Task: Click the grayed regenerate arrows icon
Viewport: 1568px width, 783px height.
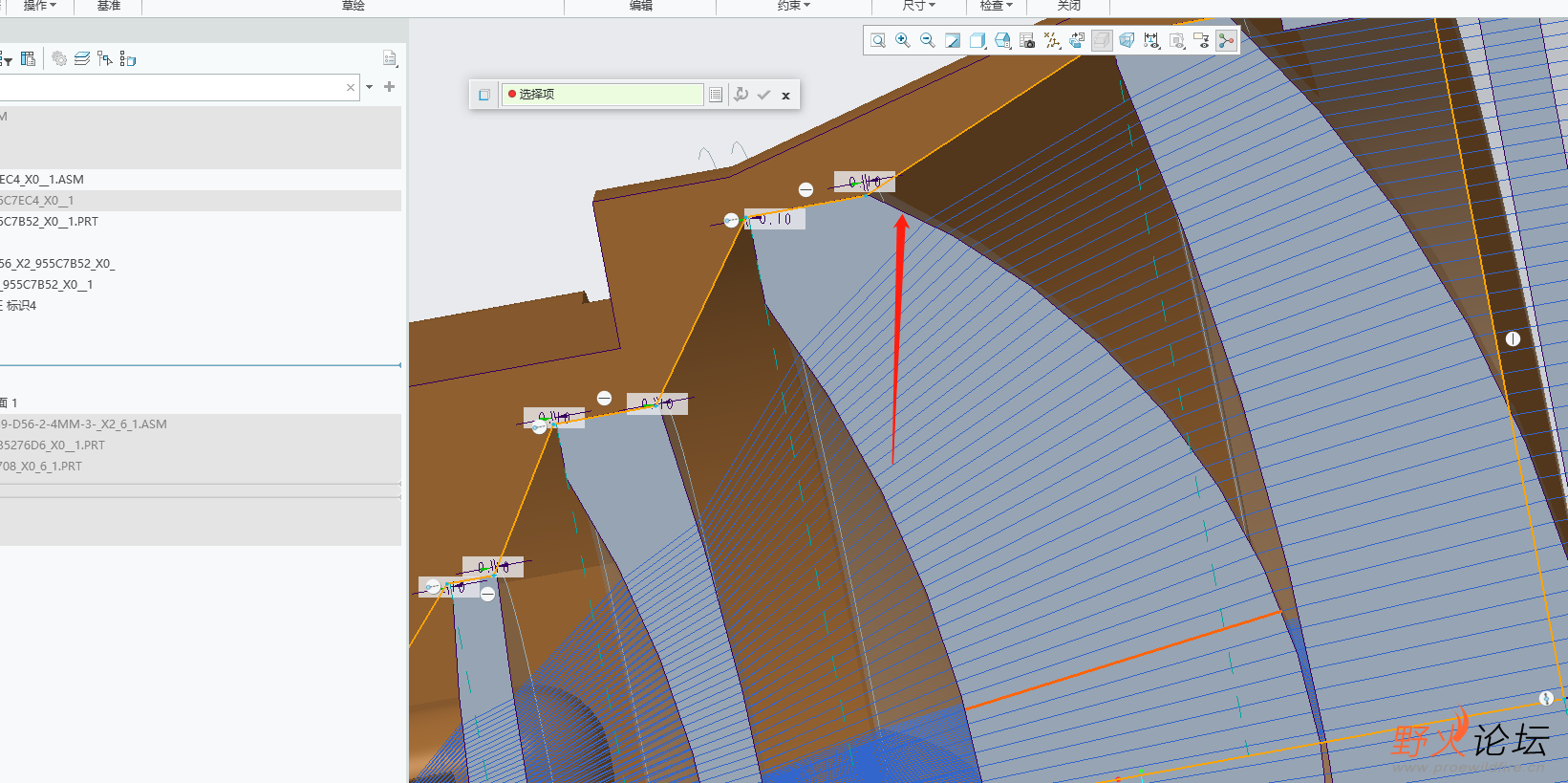Action: point(741,95)
